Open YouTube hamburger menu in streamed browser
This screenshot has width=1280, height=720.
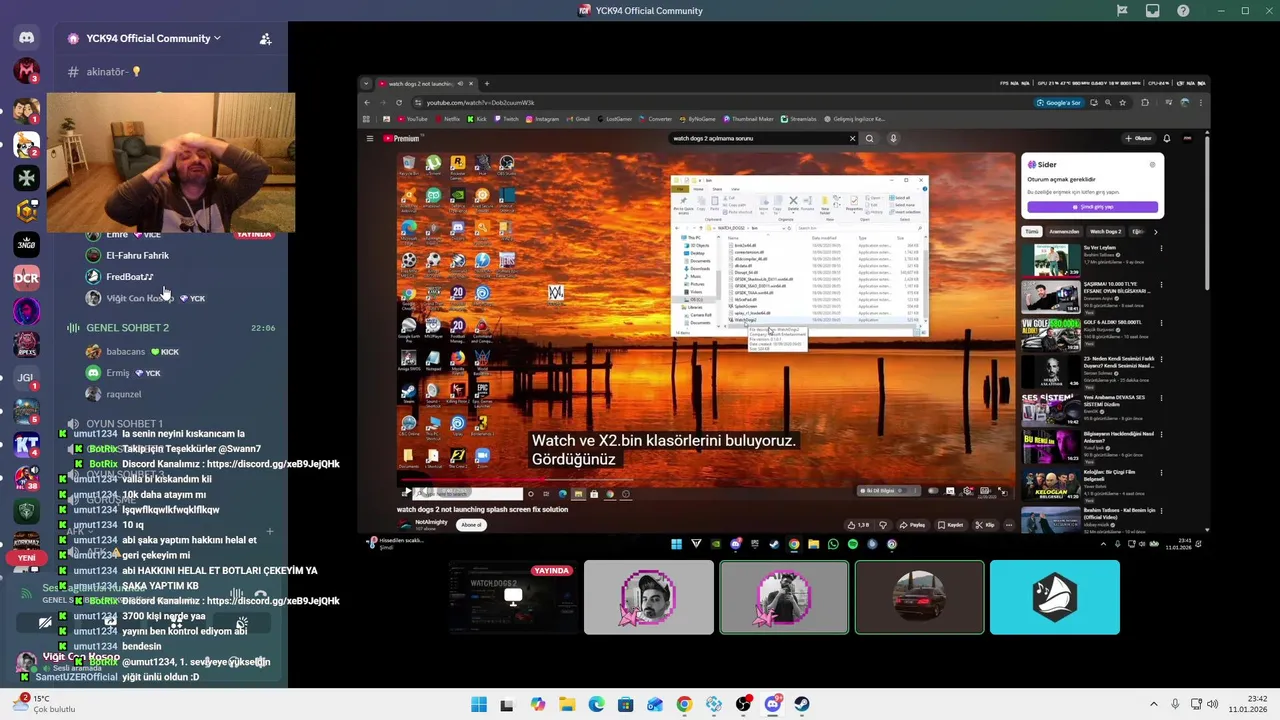(x=369, y=139)
